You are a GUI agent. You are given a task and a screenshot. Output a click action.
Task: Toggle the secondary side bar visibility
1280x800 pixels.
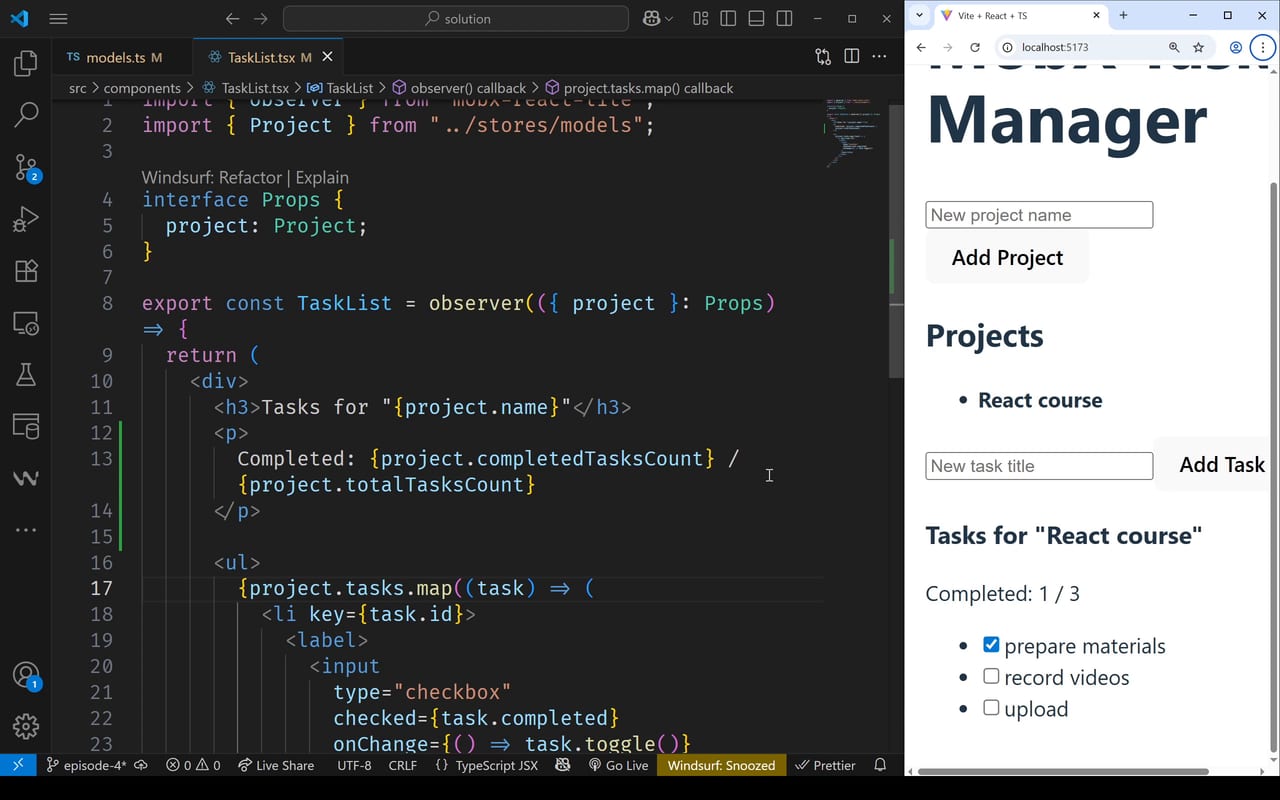(785, 18)
